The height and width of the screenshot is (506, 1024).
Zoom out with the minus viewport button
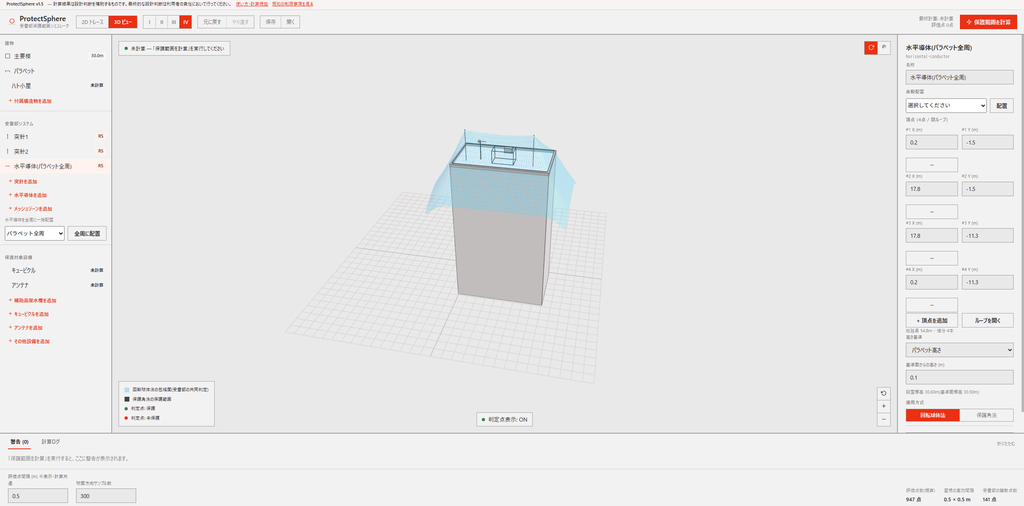[884, 420]
